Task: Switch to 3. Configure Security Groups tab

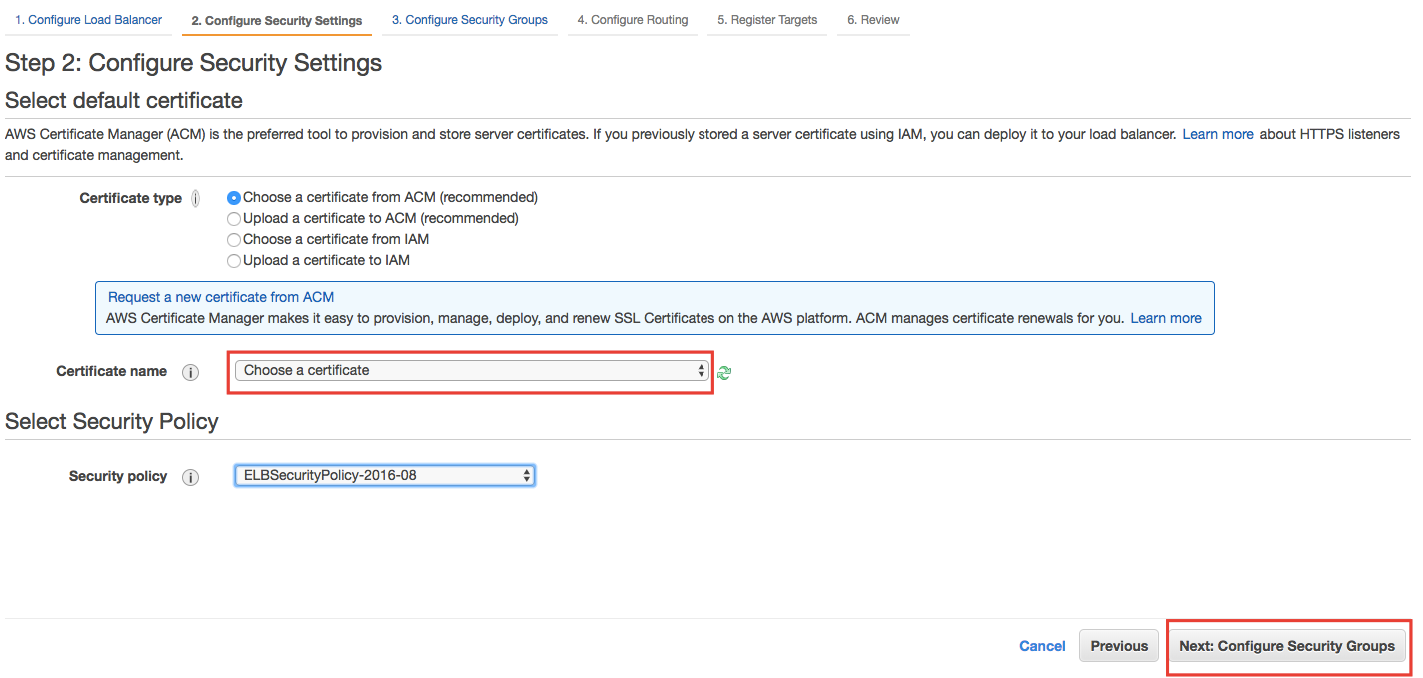Action: pyautogui.click(x=470, y=20)
